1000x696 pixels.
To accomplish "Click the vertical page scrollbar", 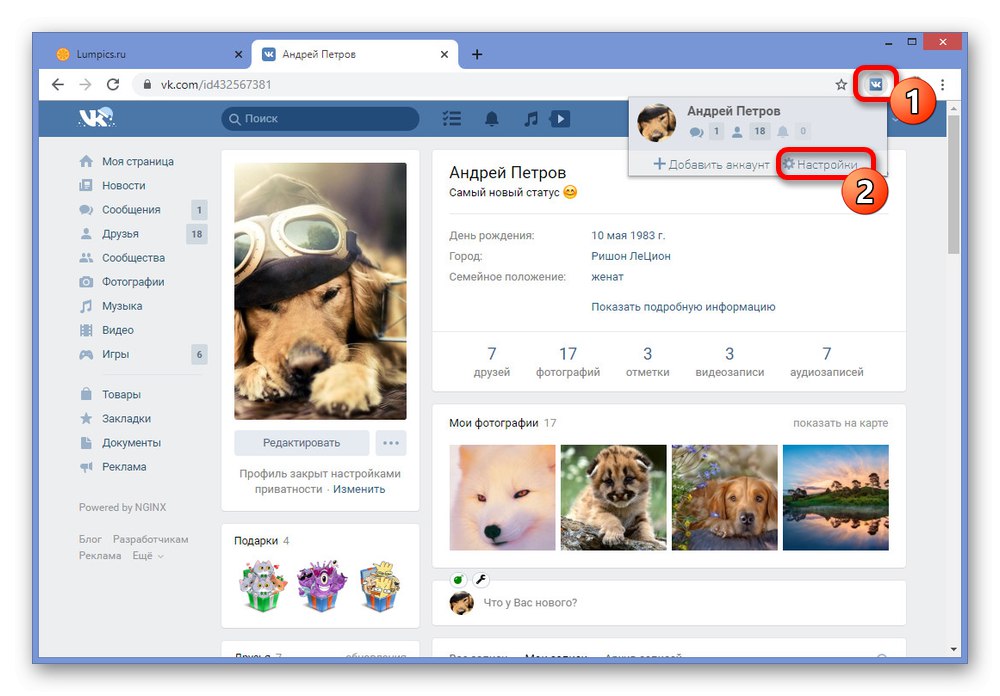I will [953, 185].
